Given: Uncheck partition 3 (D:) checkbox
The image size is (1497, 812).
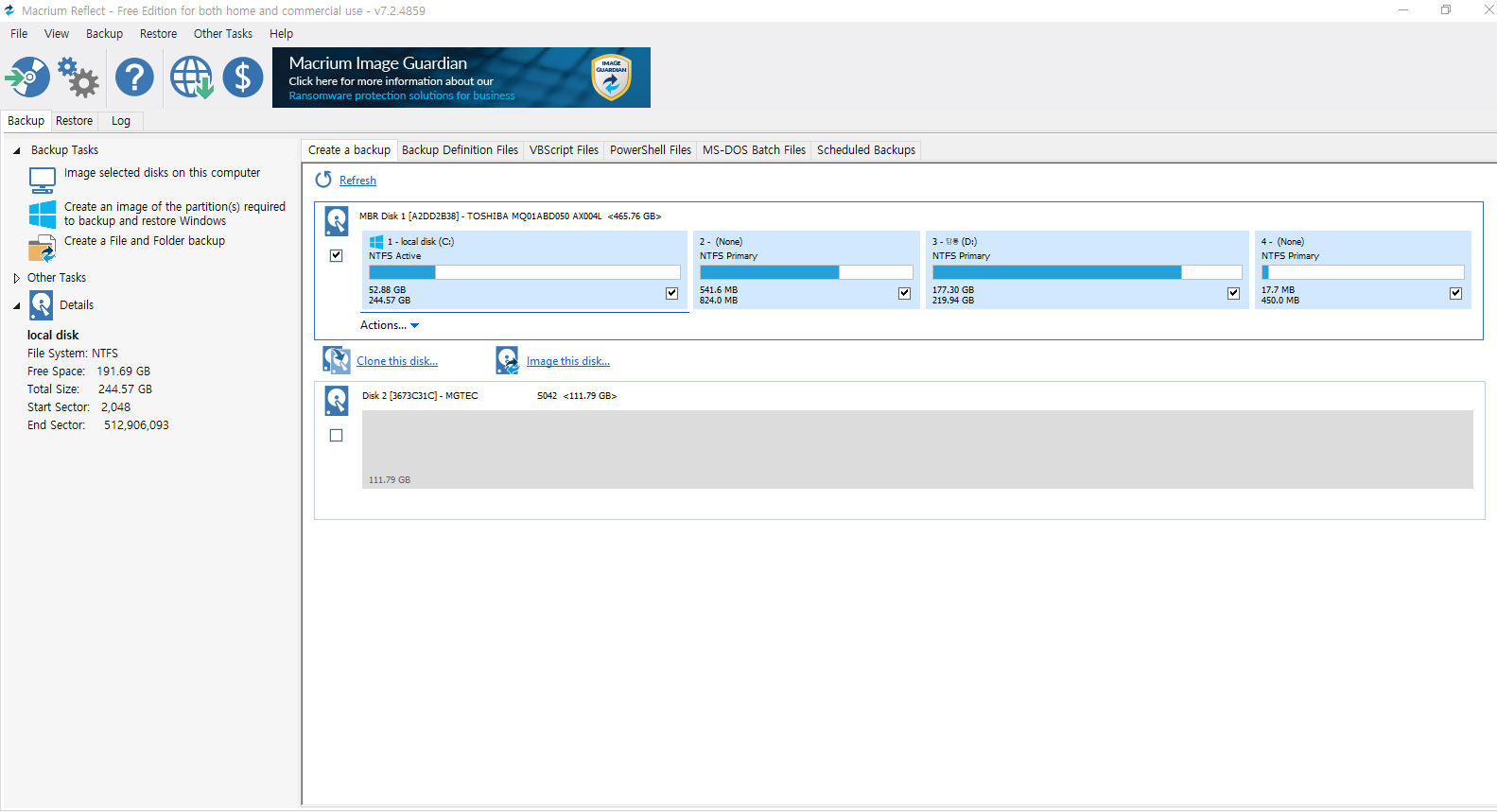Looking at the screenshot, I should click(x=1234, y=293).
